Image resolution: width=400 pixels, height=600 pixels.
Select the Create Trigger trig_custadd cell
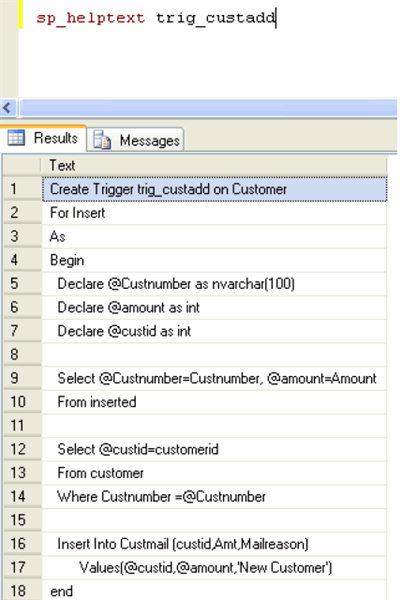coord(214,189)
